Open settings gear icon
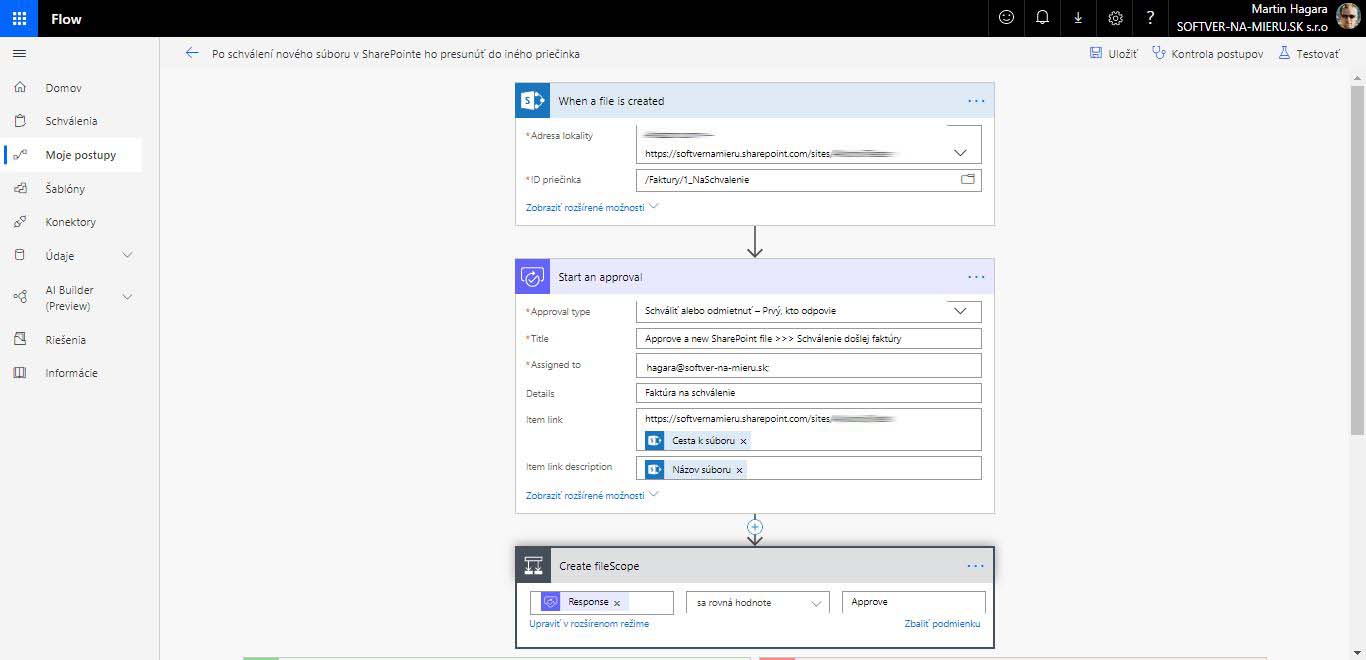This screenshot has height=660, width=1366. tap(1116, 18)
